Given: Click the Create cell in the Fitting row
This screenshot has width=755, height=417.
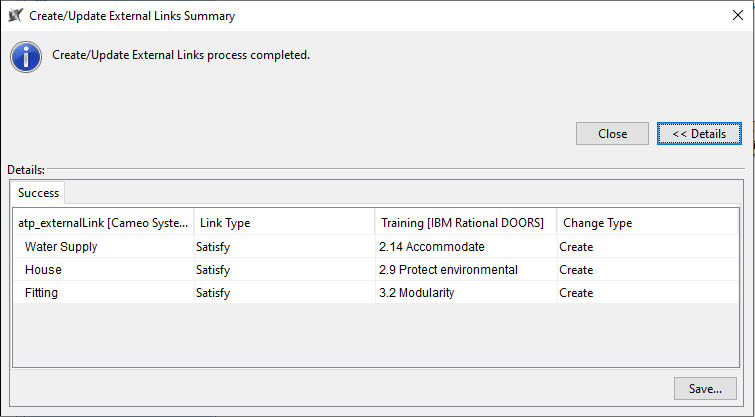Looking at the screenshot, I should coord(576,293).
